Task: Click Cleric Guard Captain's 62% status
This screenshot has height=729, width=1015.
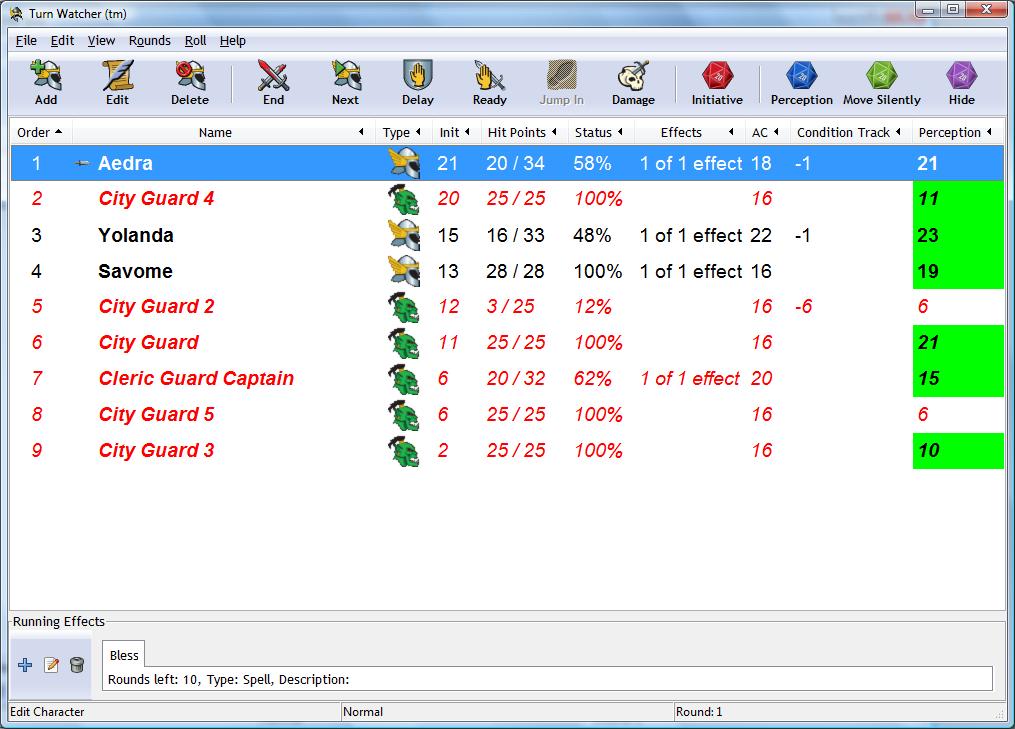Action: [592, 378]
